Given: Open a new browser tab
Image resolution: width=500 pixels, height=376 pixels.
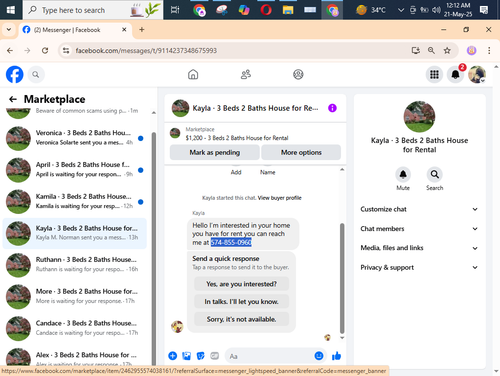Looking at the screenshot, I should point(142,30).
